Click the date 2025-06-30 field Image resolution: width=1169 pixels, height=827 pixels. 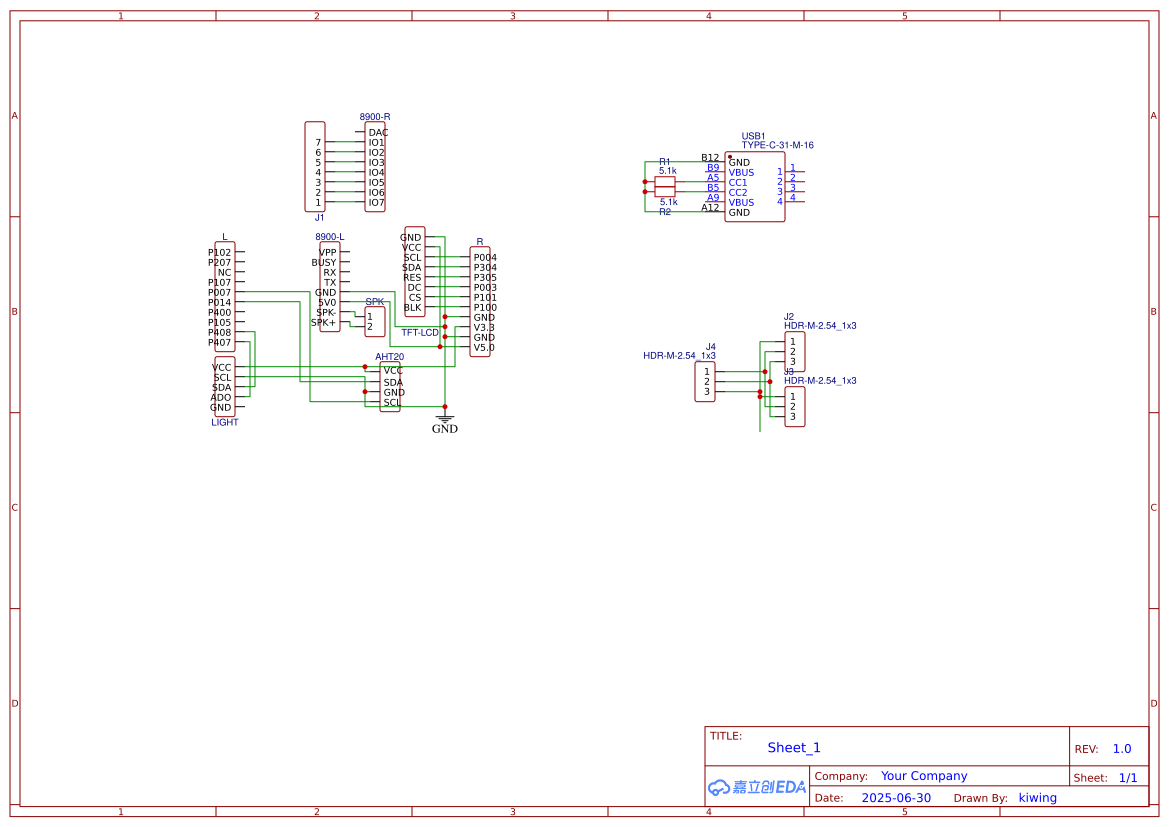pyautogui.click(x=896, y=798)
